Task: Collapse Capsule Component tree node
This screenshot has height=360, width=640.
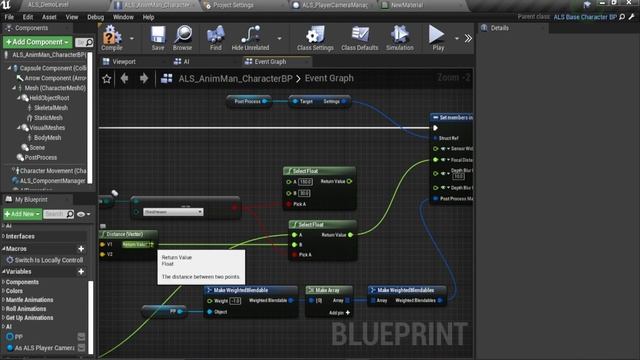Action: [x=9, y=68]
